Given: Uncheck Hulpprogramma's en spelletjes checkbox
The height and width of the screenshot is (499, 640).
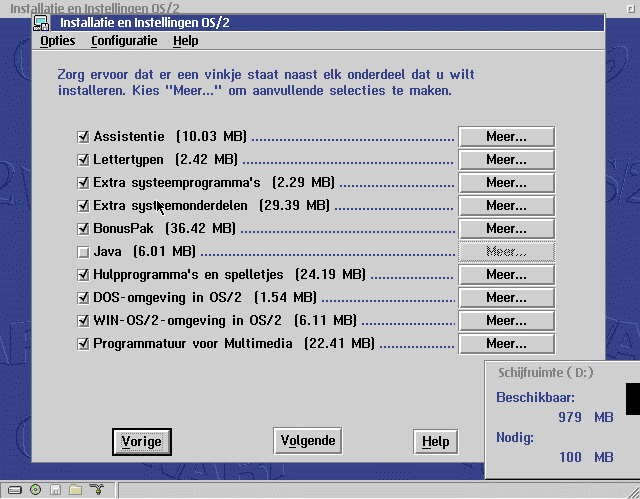Looking at the screenshot, I should click(x=83, y=275).
